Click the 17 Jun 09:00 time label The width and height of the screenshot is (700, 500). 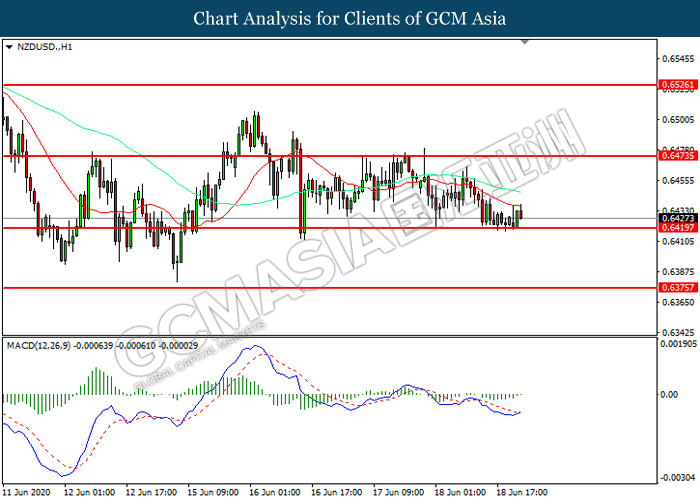coord(398,492)
